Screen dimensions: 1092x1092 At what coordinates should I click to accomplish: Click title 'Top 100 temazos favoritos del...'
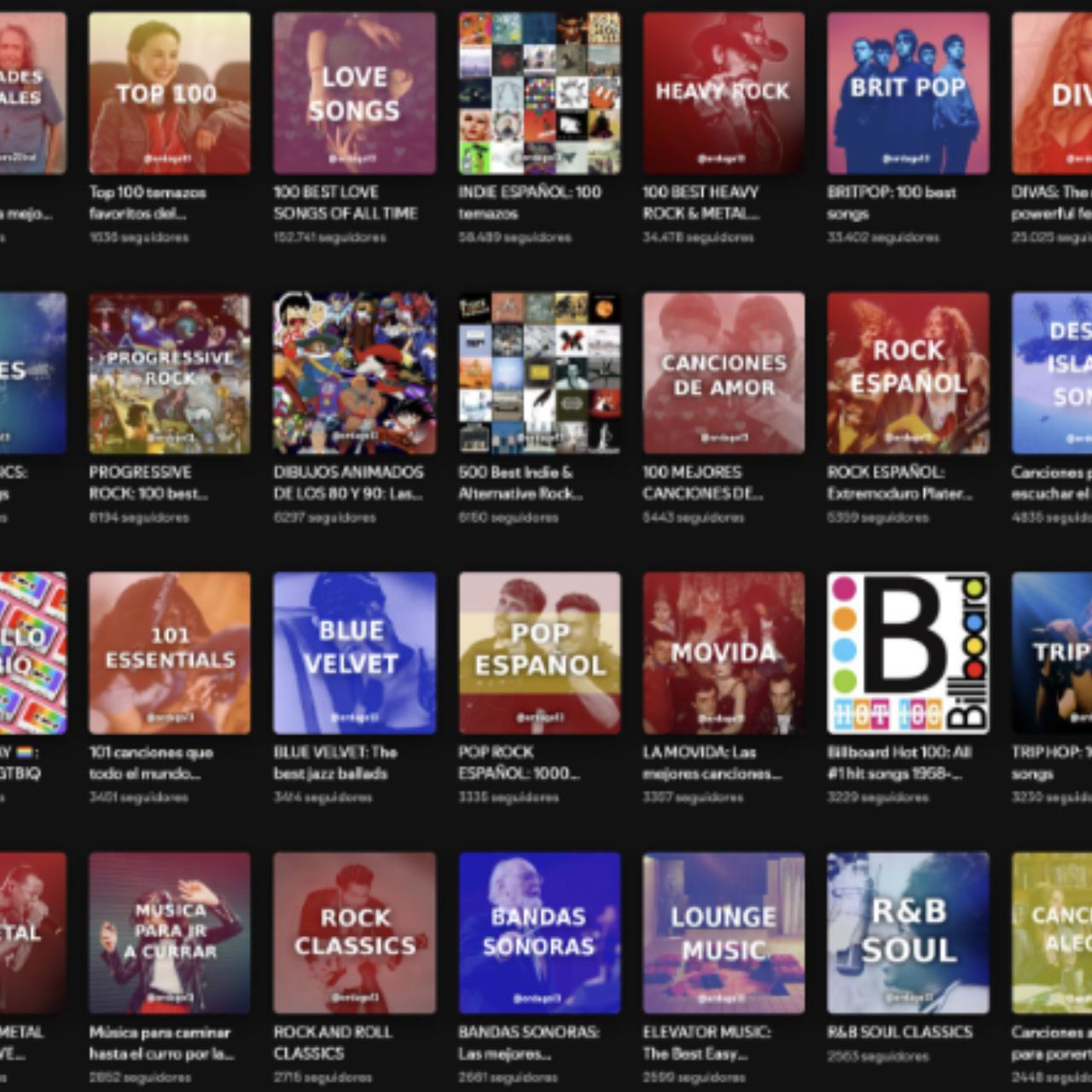[x=148, y=203]
